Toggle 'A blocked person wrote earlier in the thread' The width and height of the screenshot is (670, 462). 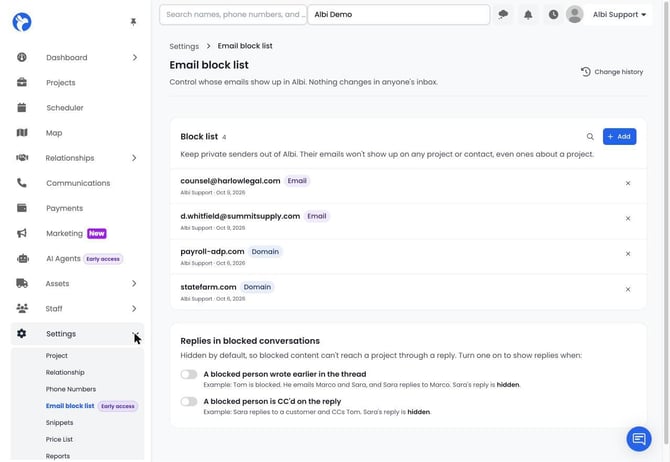tap(189, 374)
